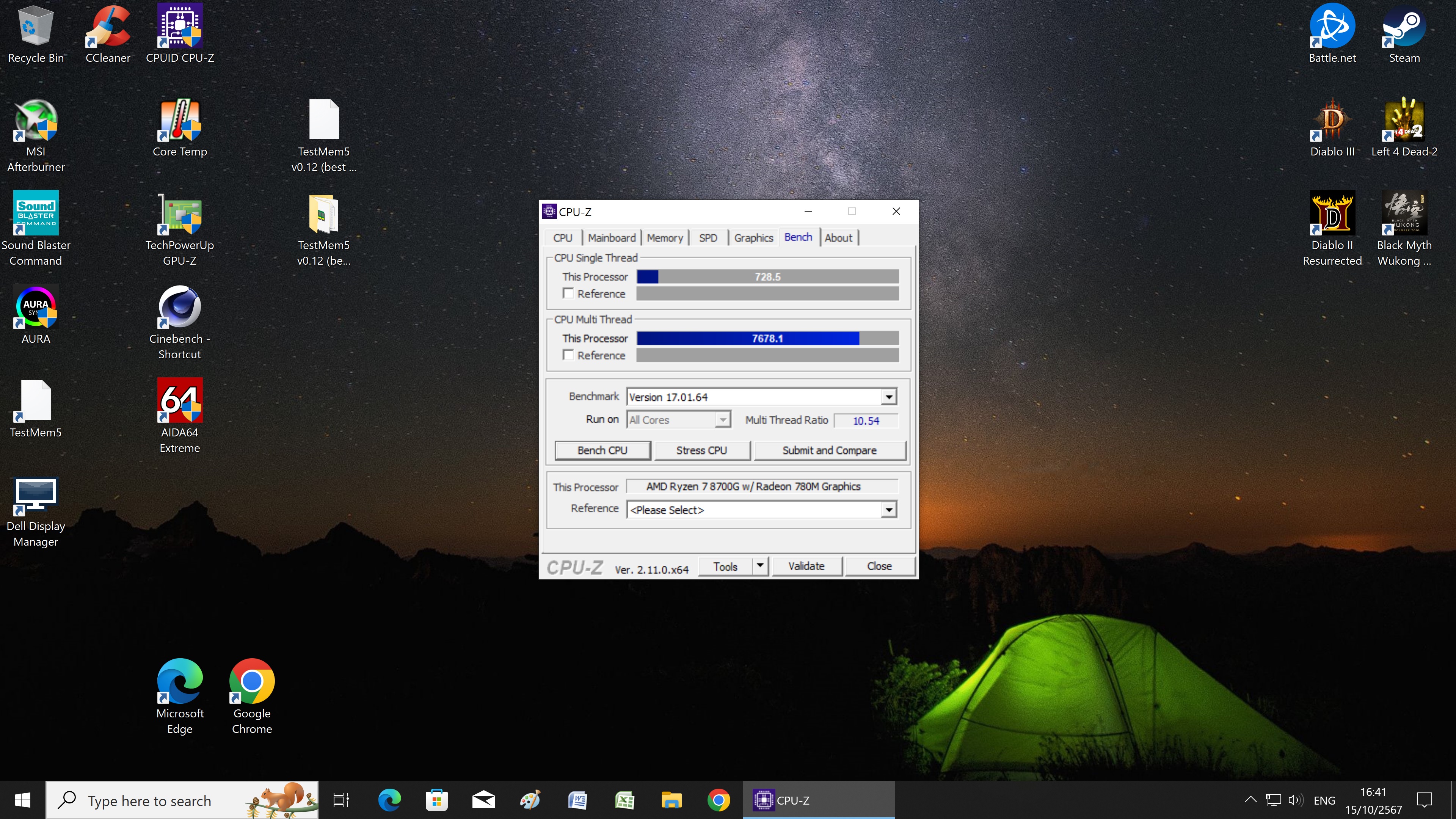Select the Cinebench shortcut icon
The height and width of the screenshot is (819, 1456).
[x=180, y=323]
